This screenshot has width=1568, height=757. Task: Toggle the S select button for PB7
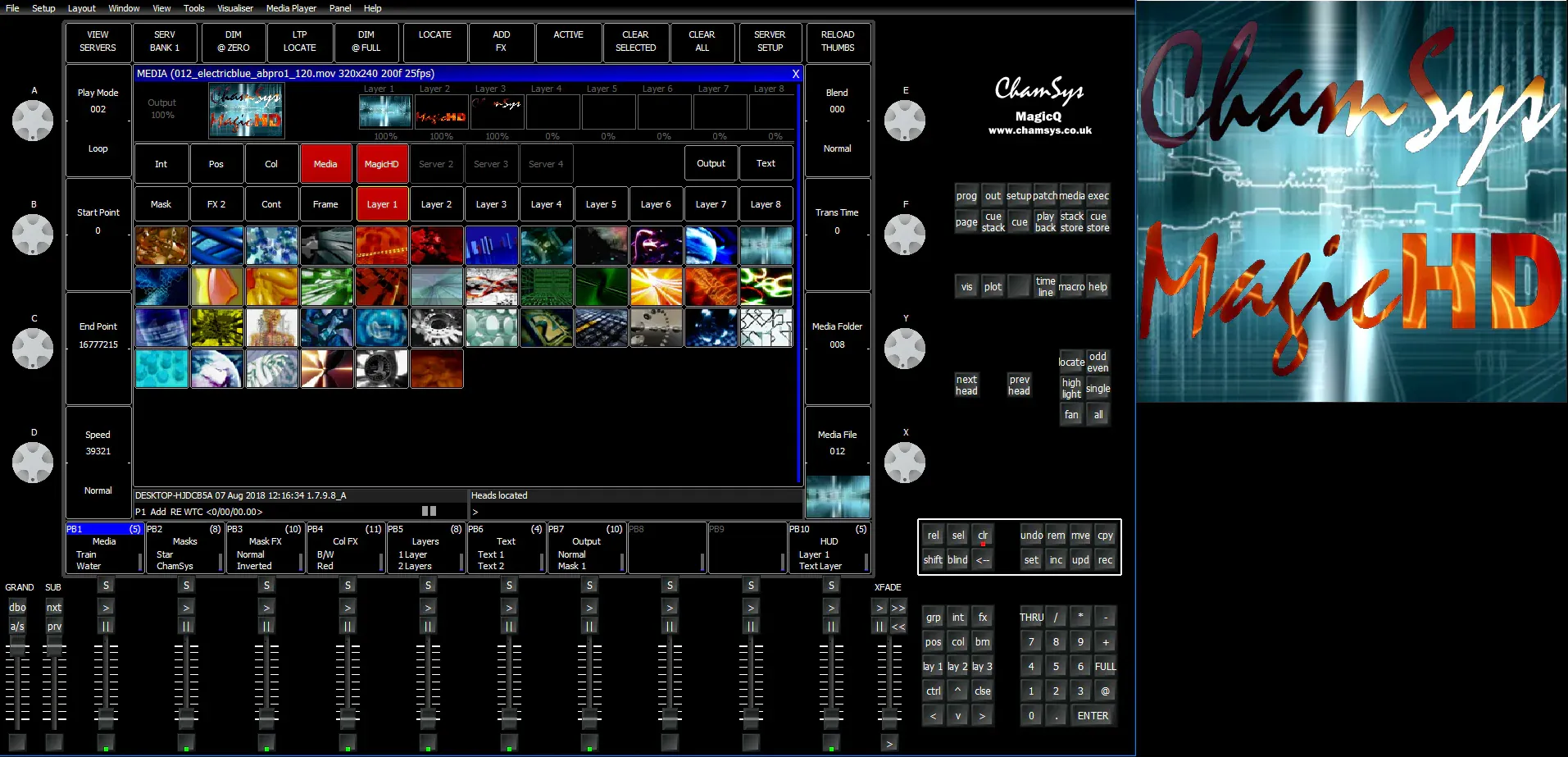pos(589,586)
